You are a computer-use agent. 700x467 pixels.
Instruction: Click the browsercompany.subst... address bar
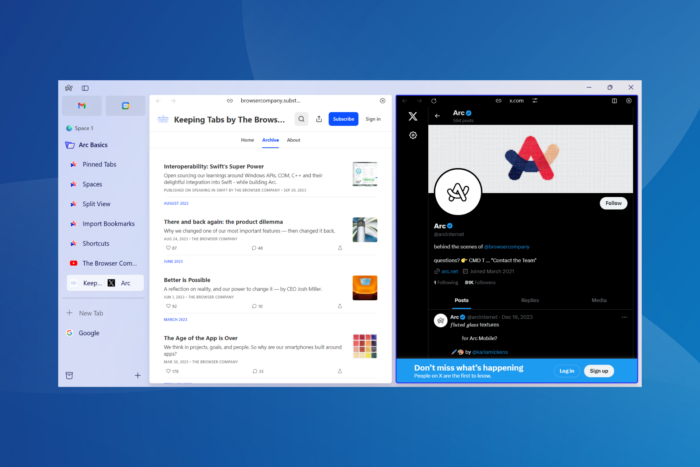tap(270, 101)
